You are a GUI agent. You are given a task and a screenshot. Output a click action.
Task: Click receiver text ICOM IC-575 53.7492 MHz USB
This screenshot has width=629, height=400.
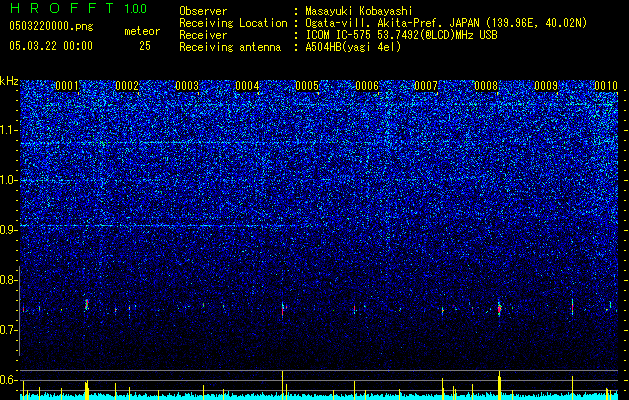[x=401, y=35]
